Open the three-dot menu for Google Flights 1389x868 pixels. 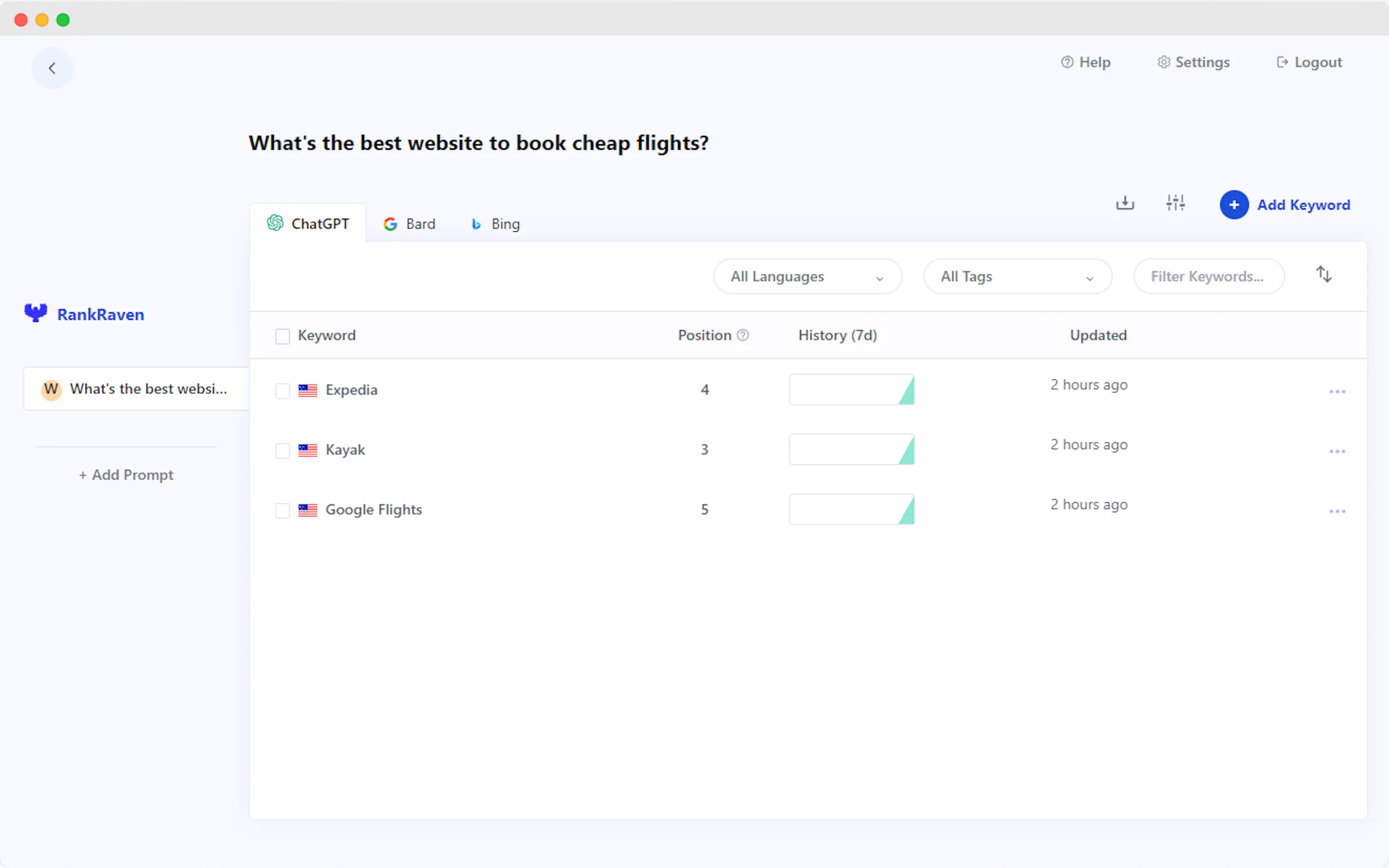coord(1337,511)
